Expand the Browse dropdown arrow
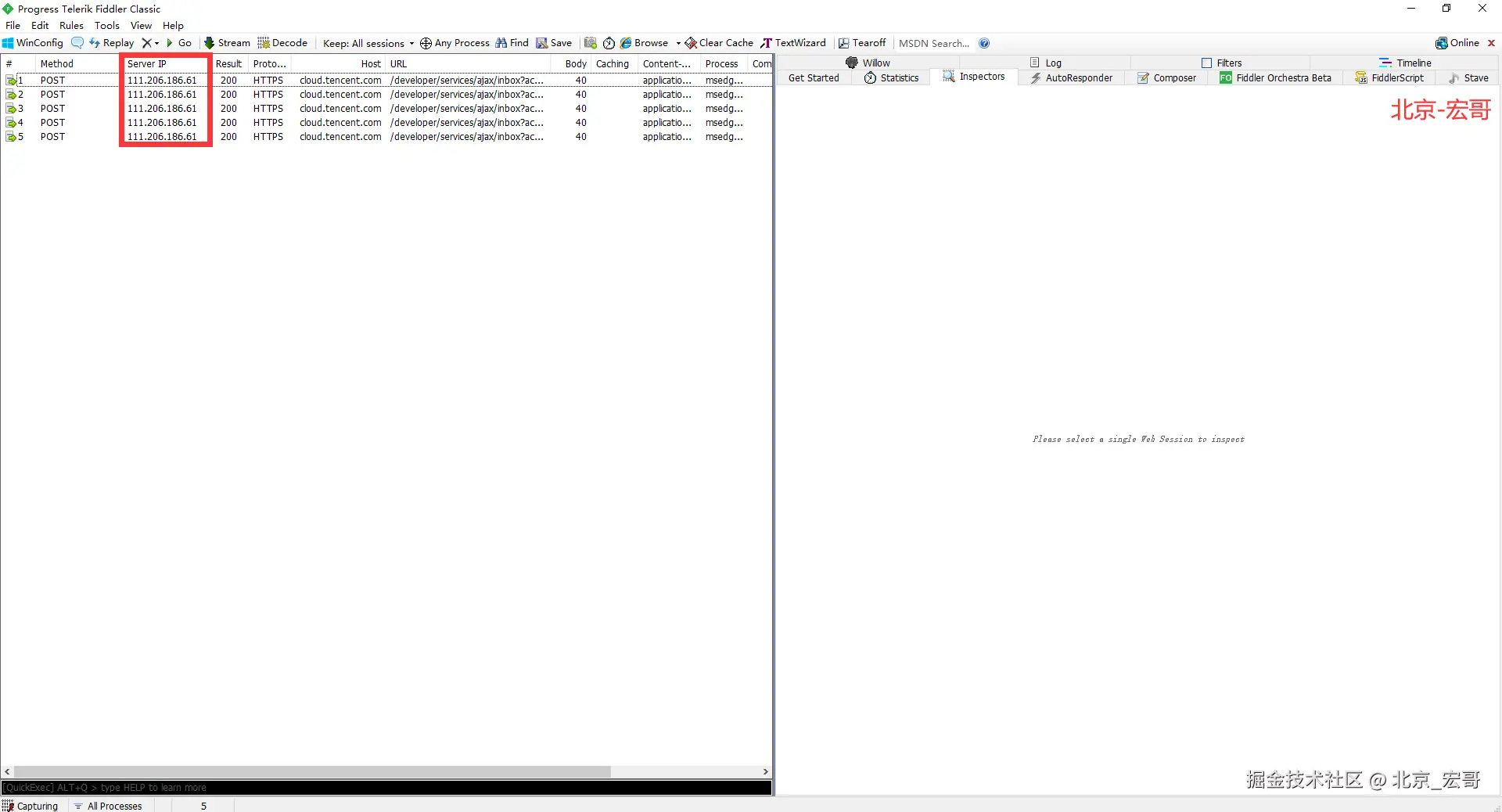 678,43
